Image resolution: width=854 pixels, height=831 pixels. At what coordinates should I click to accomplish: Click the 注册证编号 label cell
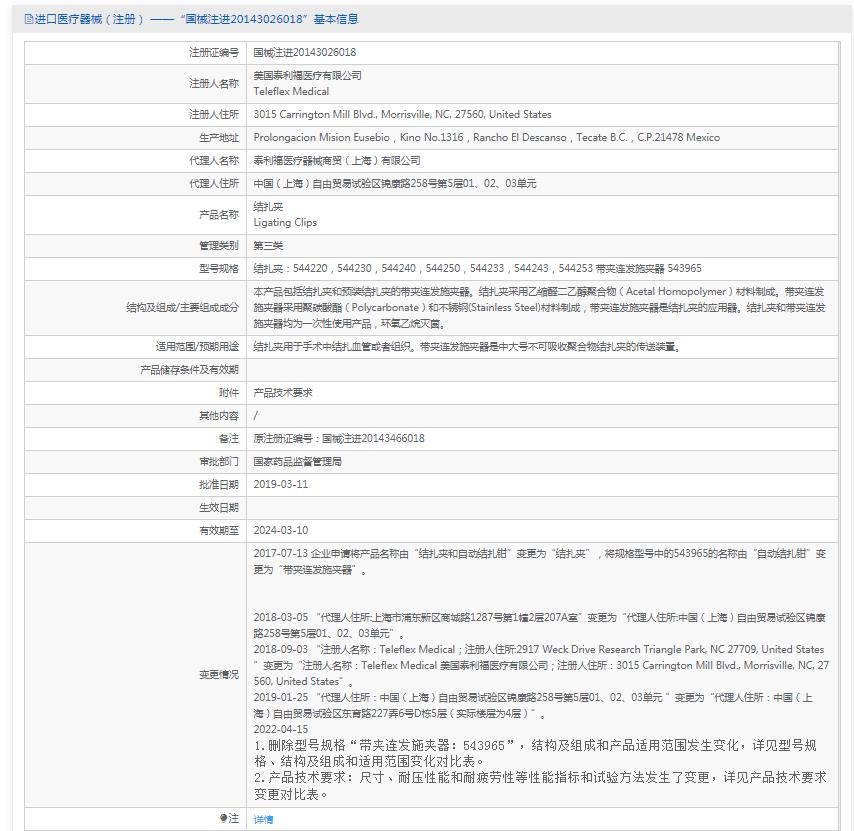(x=214, y=52)
